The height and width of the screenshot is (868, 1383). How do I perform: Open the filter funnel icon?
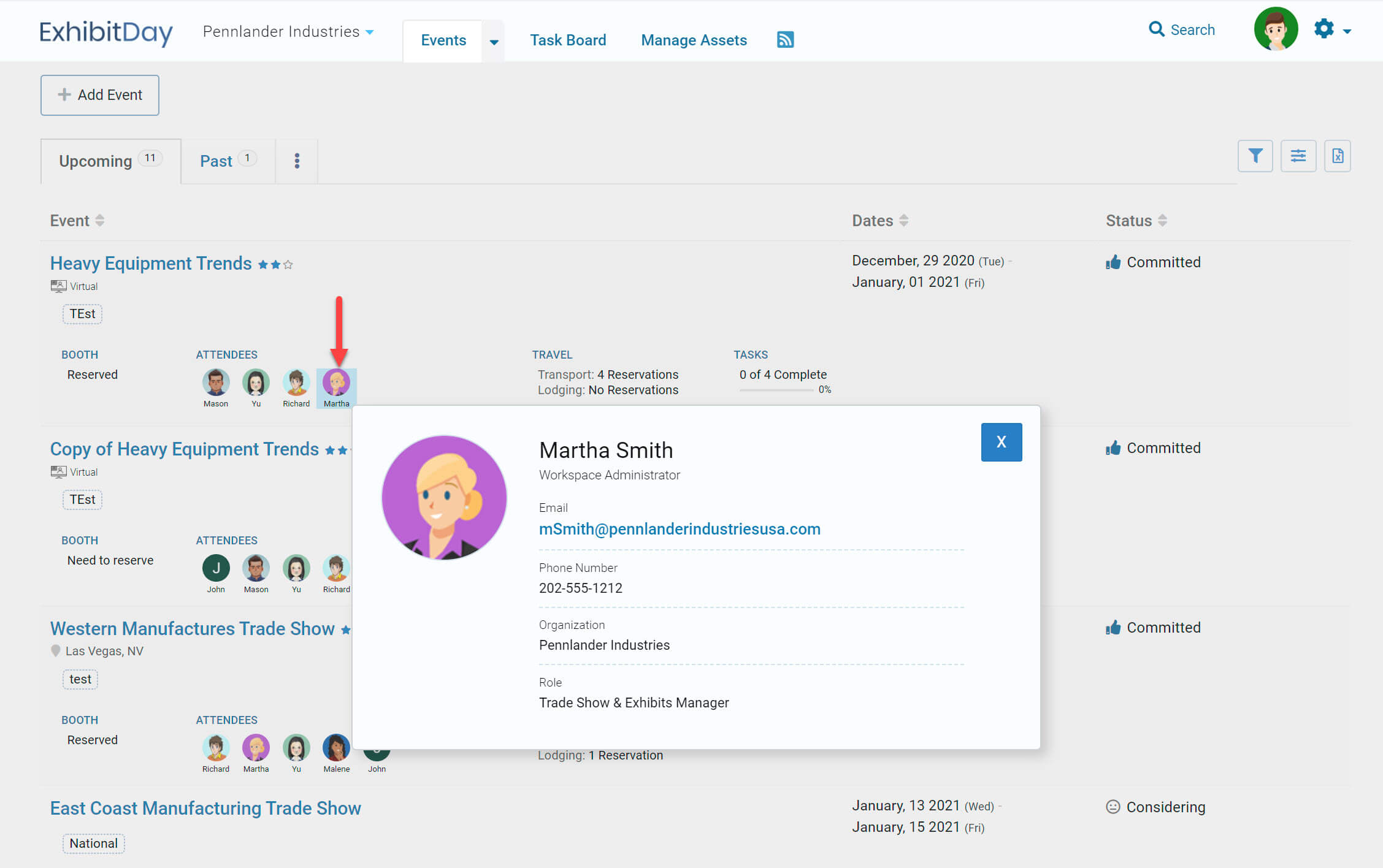pyautogui.click(x=1255, y=156)
